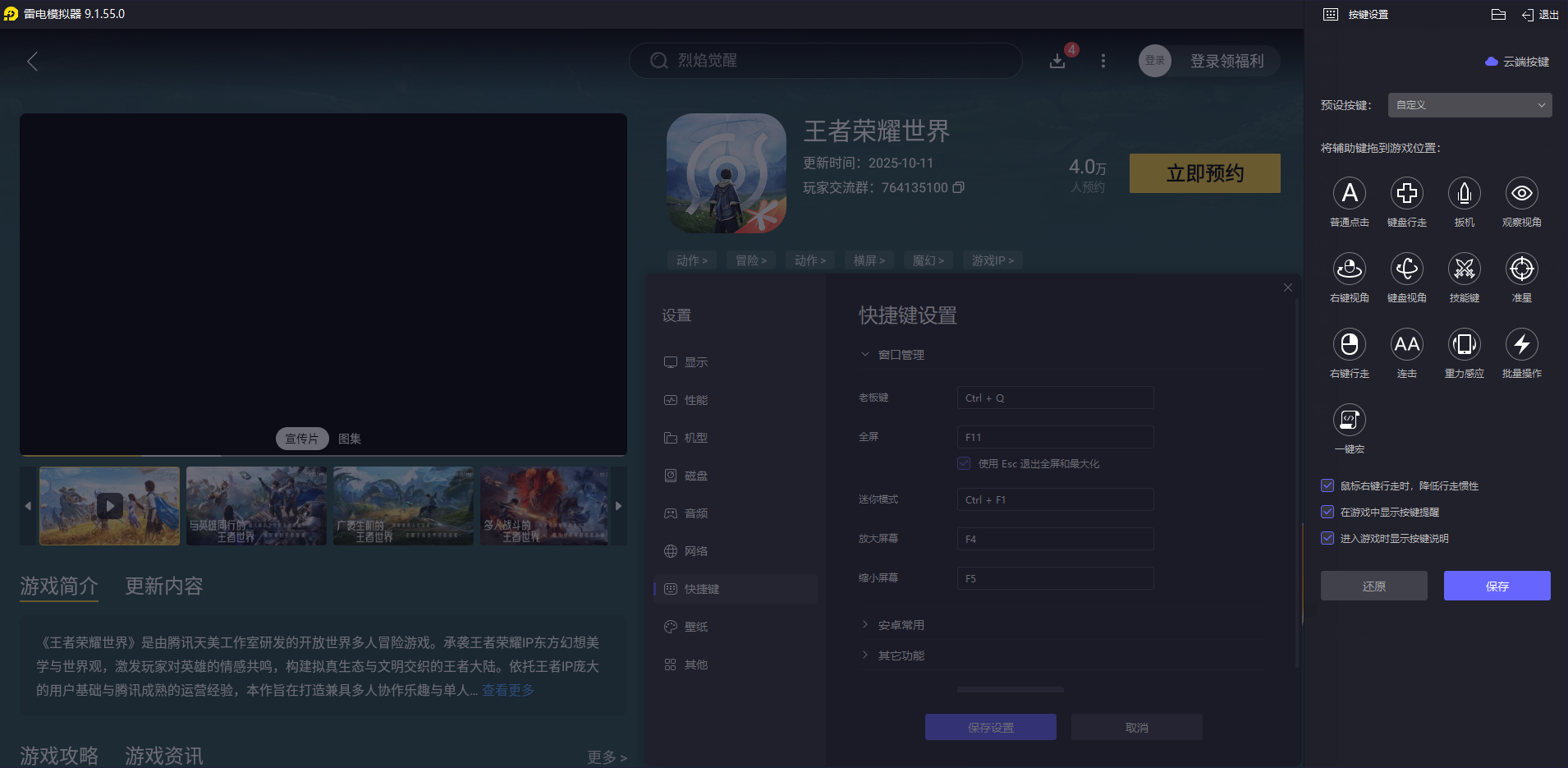Select the 重力感应 gravity sensor icon
Image resolution: width=1568 pixels, height=768 pixels.
[x=1464, y=345]
